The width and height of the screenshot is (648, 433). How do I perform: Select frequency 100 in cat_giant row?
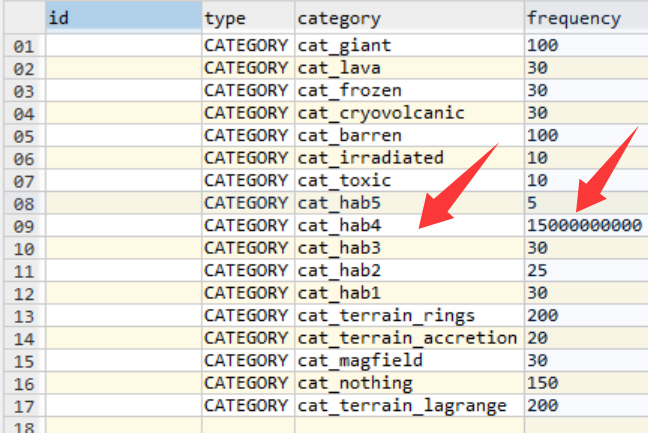click(586, 45)
